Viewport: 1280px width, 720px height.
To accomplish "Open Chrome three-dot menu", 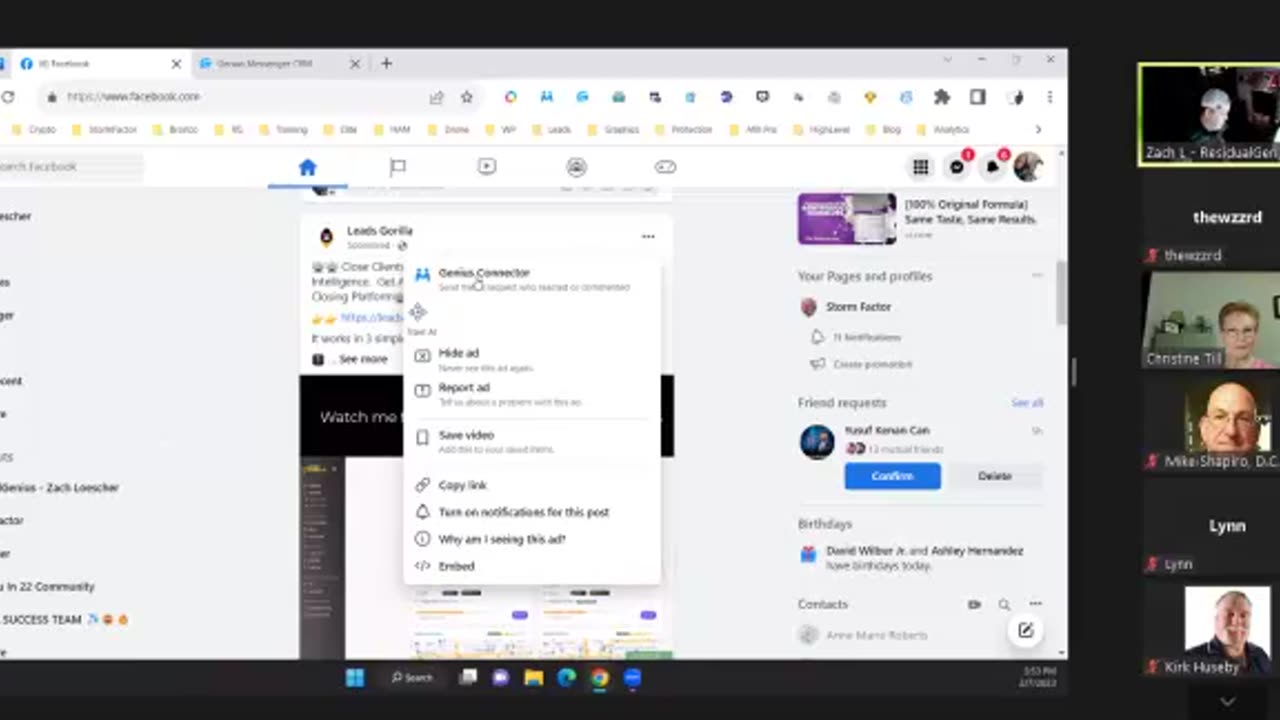I will (x=1049, y=97).
